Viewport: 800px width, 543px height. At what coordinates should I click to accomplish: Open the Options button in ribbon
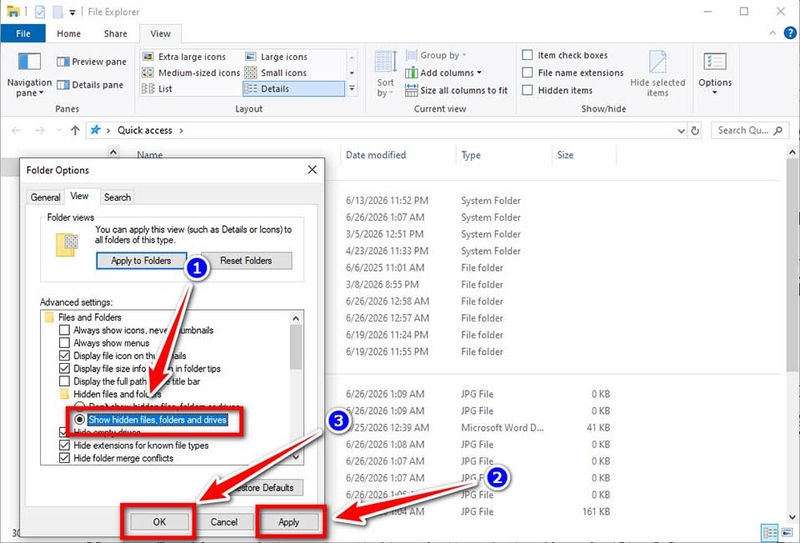(715, 74)
